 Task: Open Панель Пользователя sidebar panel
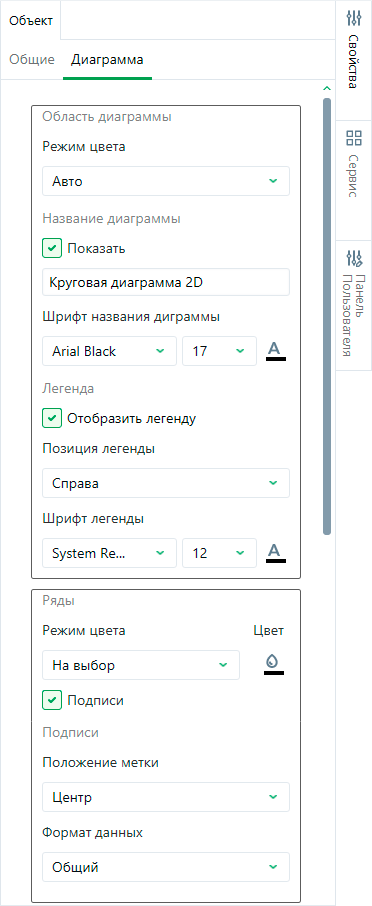354,305
